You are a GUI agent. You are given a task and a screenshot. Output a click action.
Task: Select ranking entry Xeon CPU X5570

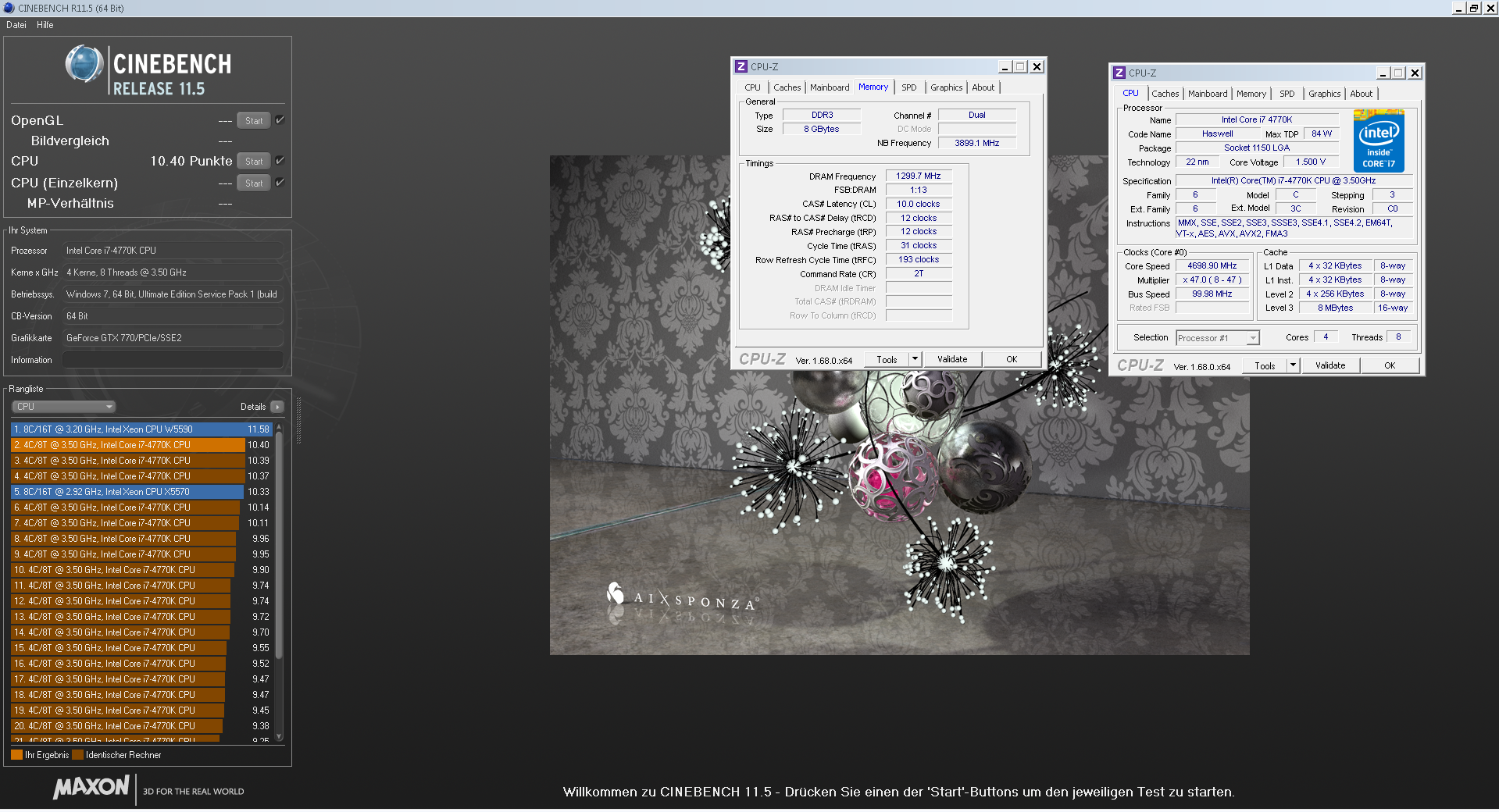pyautogui.click(x=141, y=492)
